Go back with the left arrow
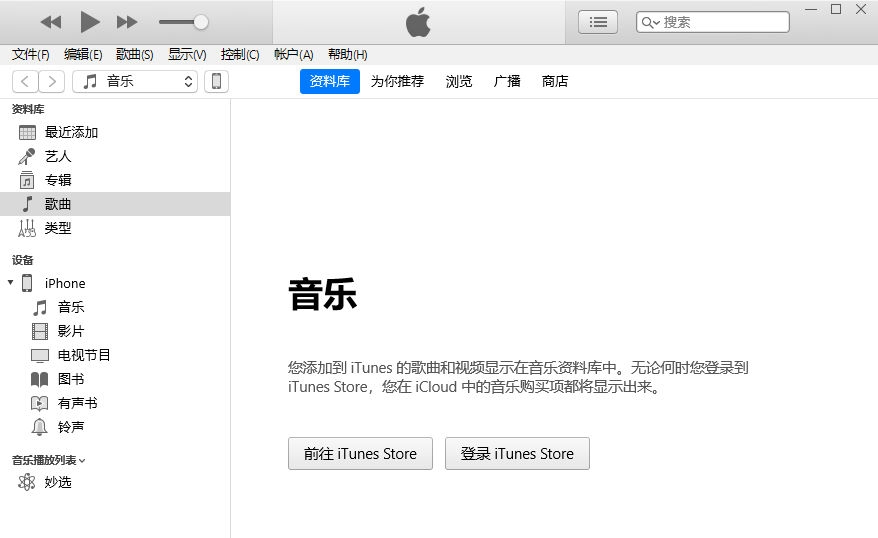878x538 pixels. pyautogui.click(x=25, y=82)
